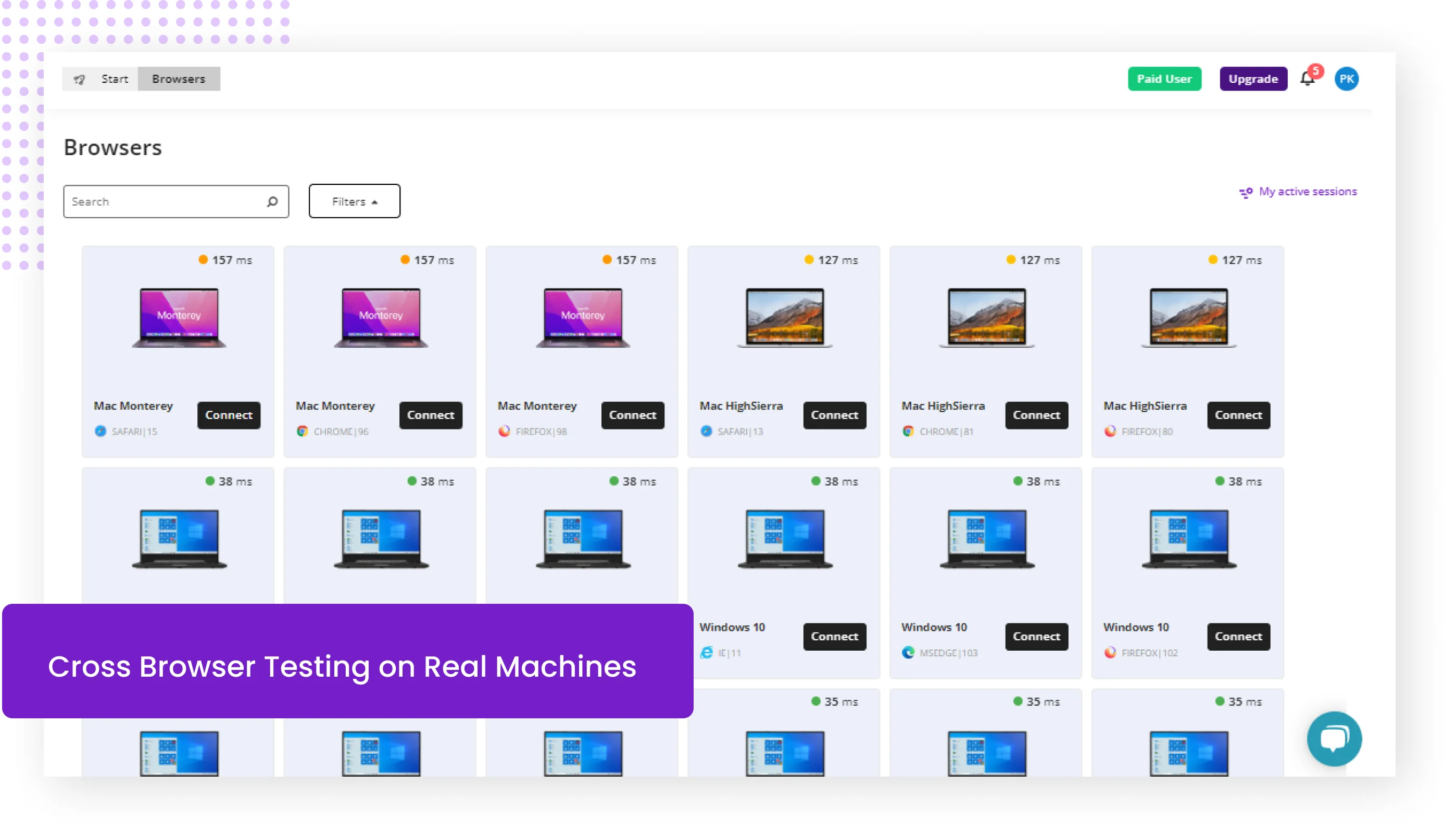Image resolution: width=1456 pixels, height=837 pixels.
Task: Connect to Mac HighSierra Firefox 80
Action: click(x=1238, y=415)
